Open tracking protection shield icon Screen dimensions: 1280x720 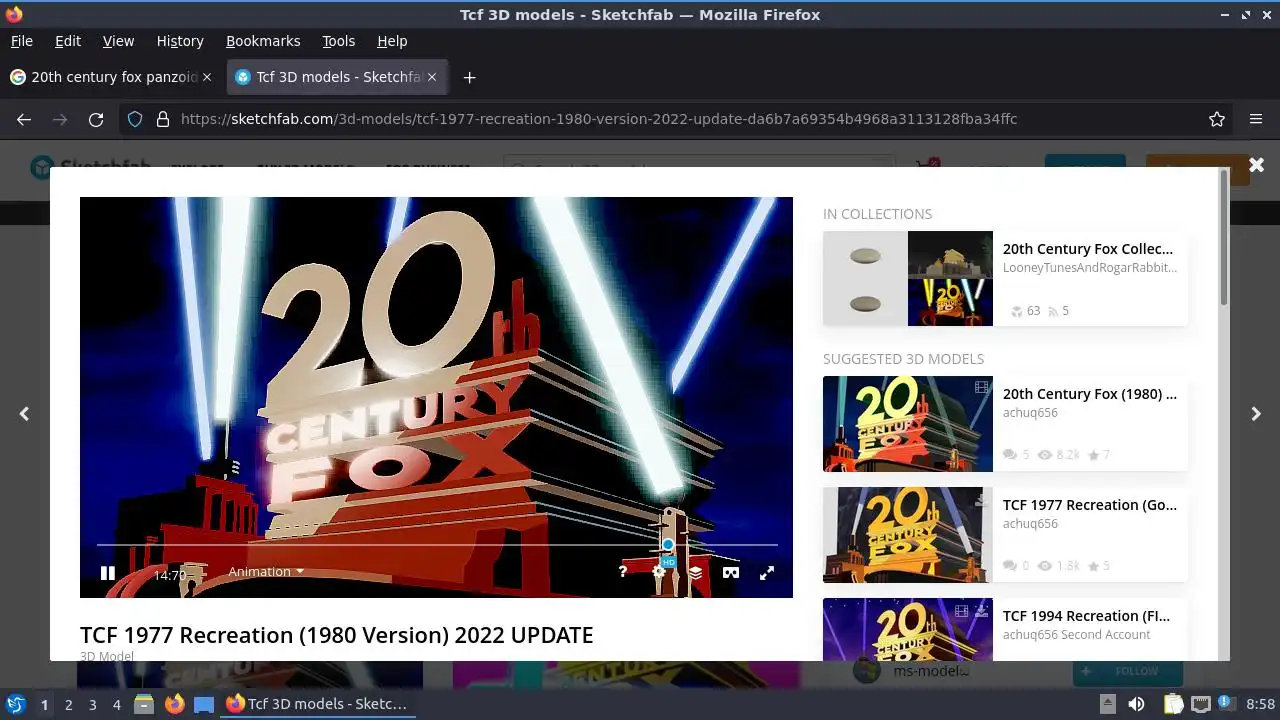click(x=135, y=119)
